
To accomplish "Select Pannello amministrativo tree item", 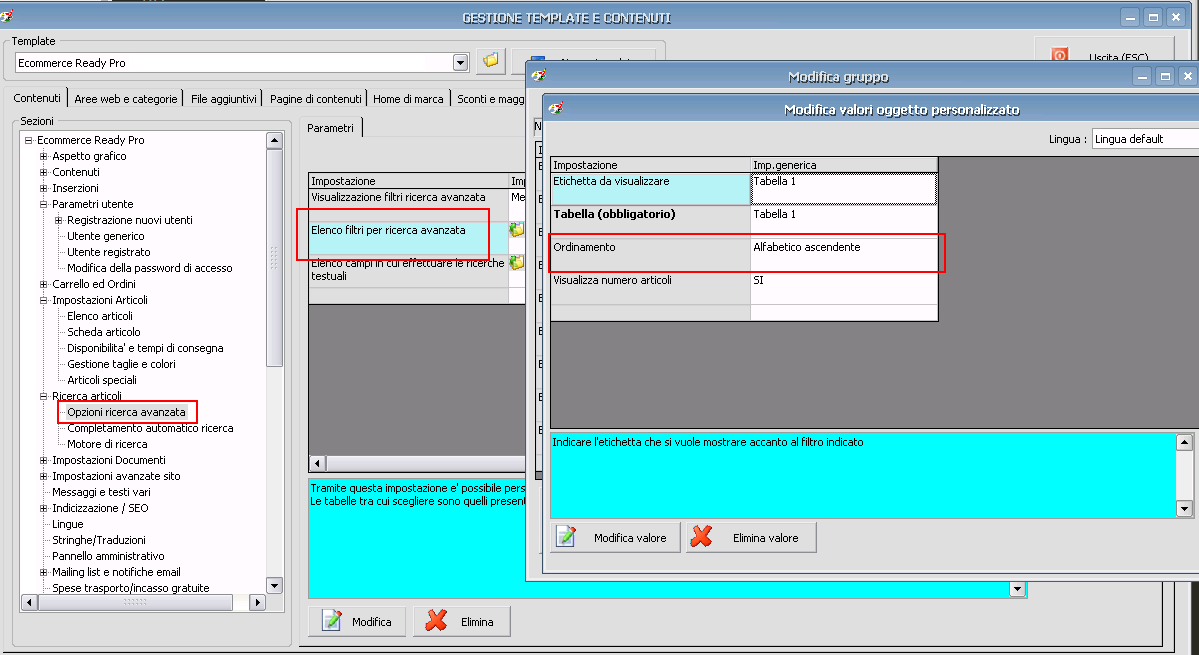I will [108, 556].
